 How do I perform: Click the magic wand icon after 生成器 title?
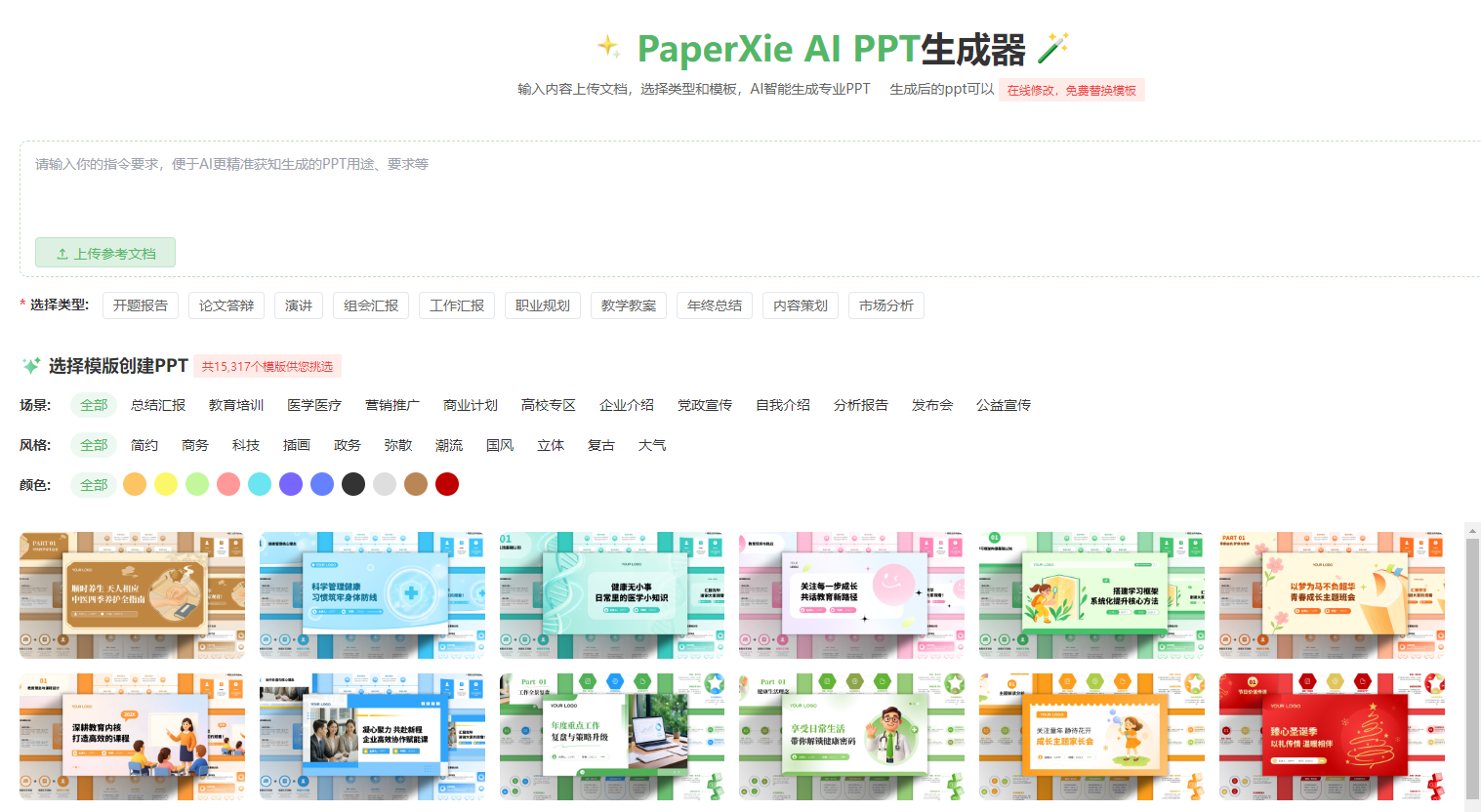1051,46
